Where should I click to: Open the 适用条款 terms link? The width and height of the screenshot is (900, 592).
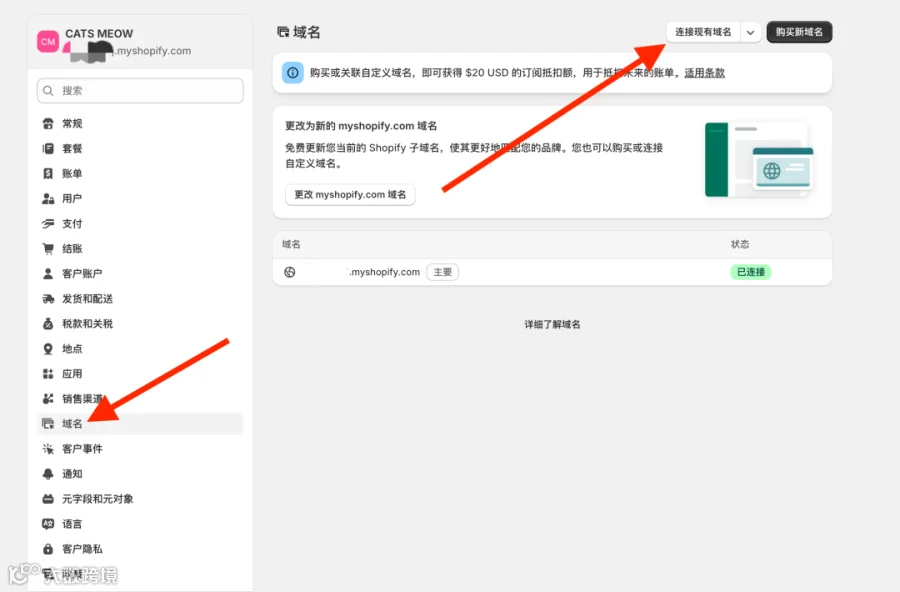(x=704, y=73)
